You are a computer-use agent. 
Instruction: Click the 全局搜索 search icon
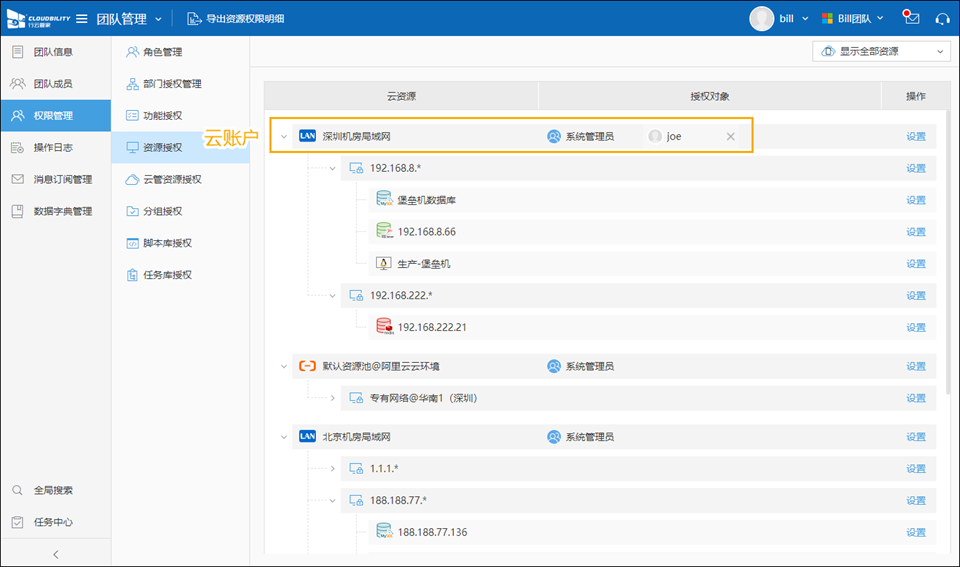pyautogui.click(x=18, y=490)
